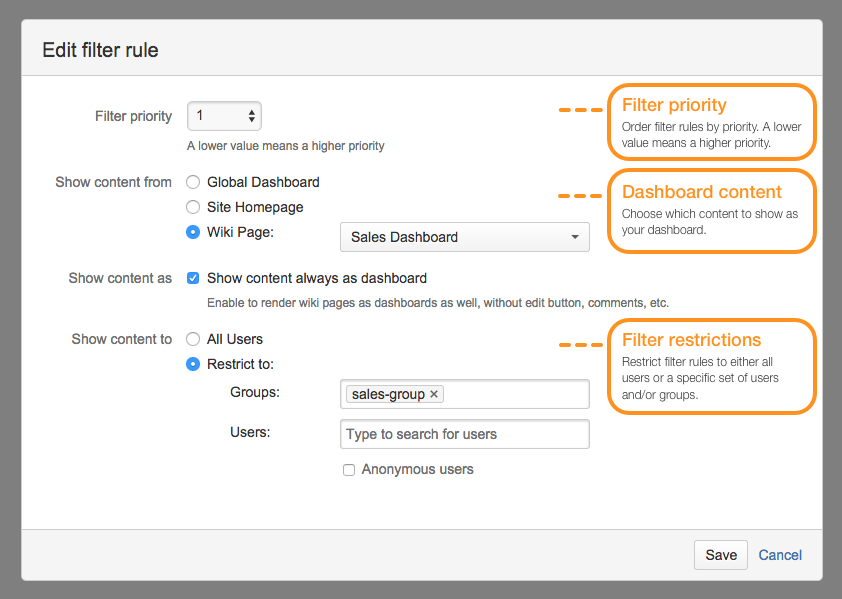This screenshot has width=842, height=599.
Task: Click the Edit filter rule dialog title
Action: pyautogui.click(x=100, y=50)
